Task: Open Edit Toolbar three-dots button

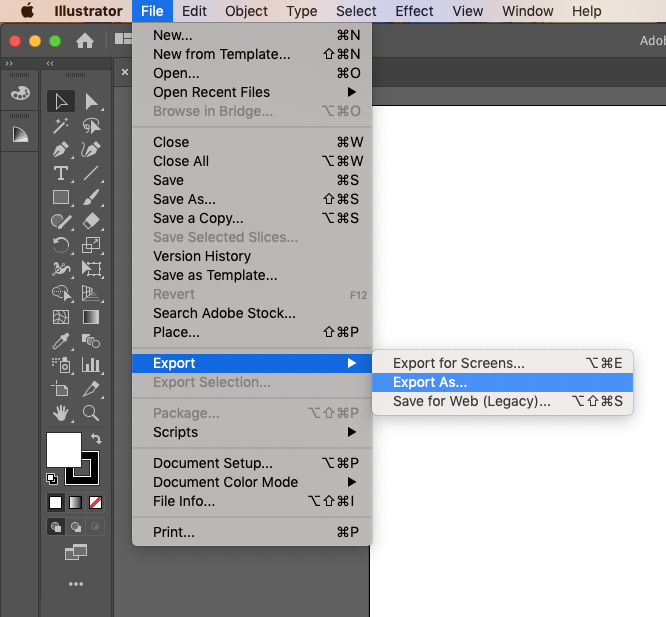Action: pos(76,584)
